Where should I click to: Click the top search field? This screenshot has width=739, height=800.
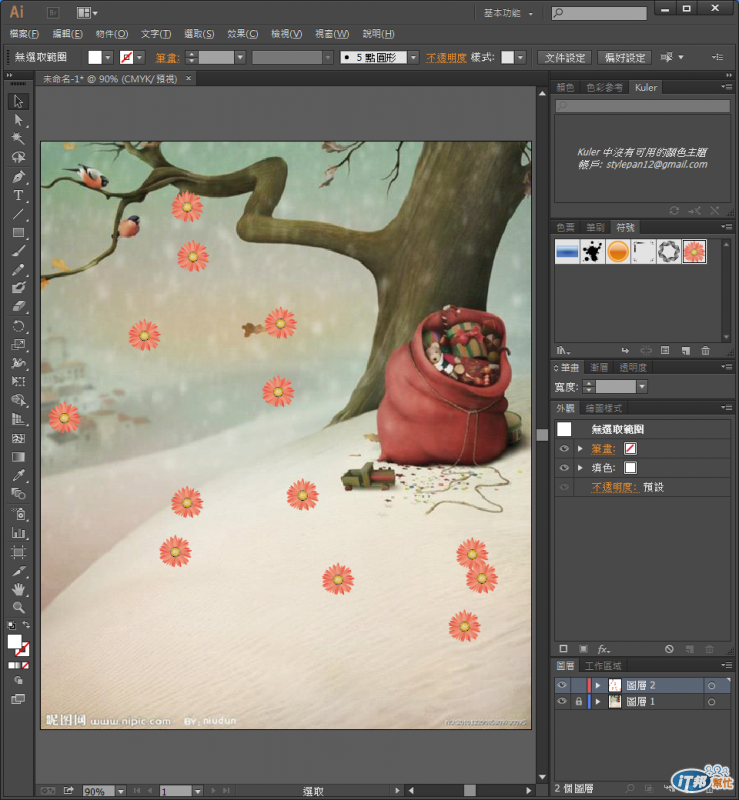[x=599, y=13]
